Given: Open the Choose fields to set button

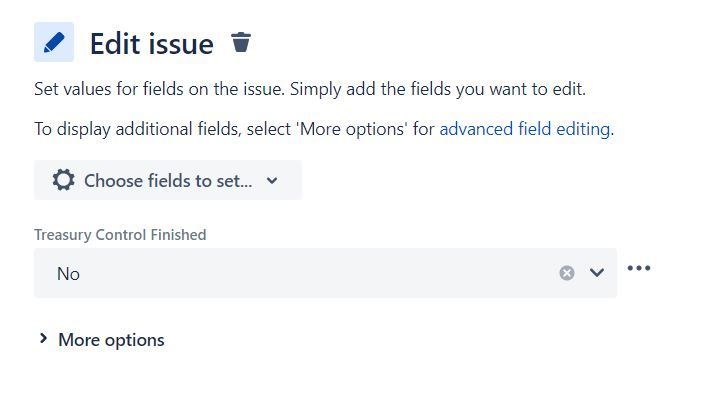Looking at the screenshot, I should (x=168, y=180).
